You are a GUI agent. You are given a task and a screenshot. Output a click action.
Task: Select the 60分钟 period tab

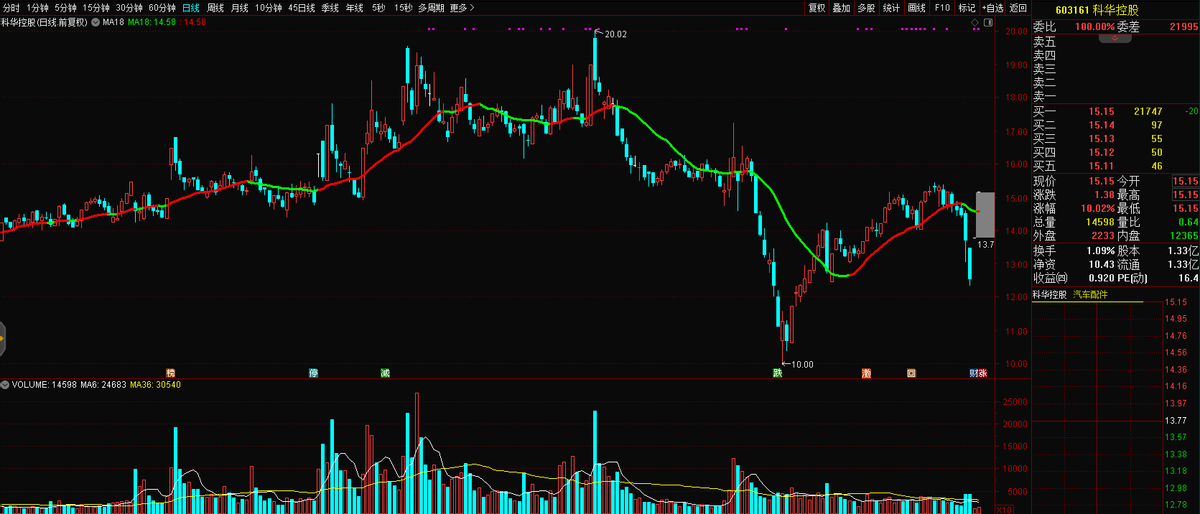tap(162, 7)
